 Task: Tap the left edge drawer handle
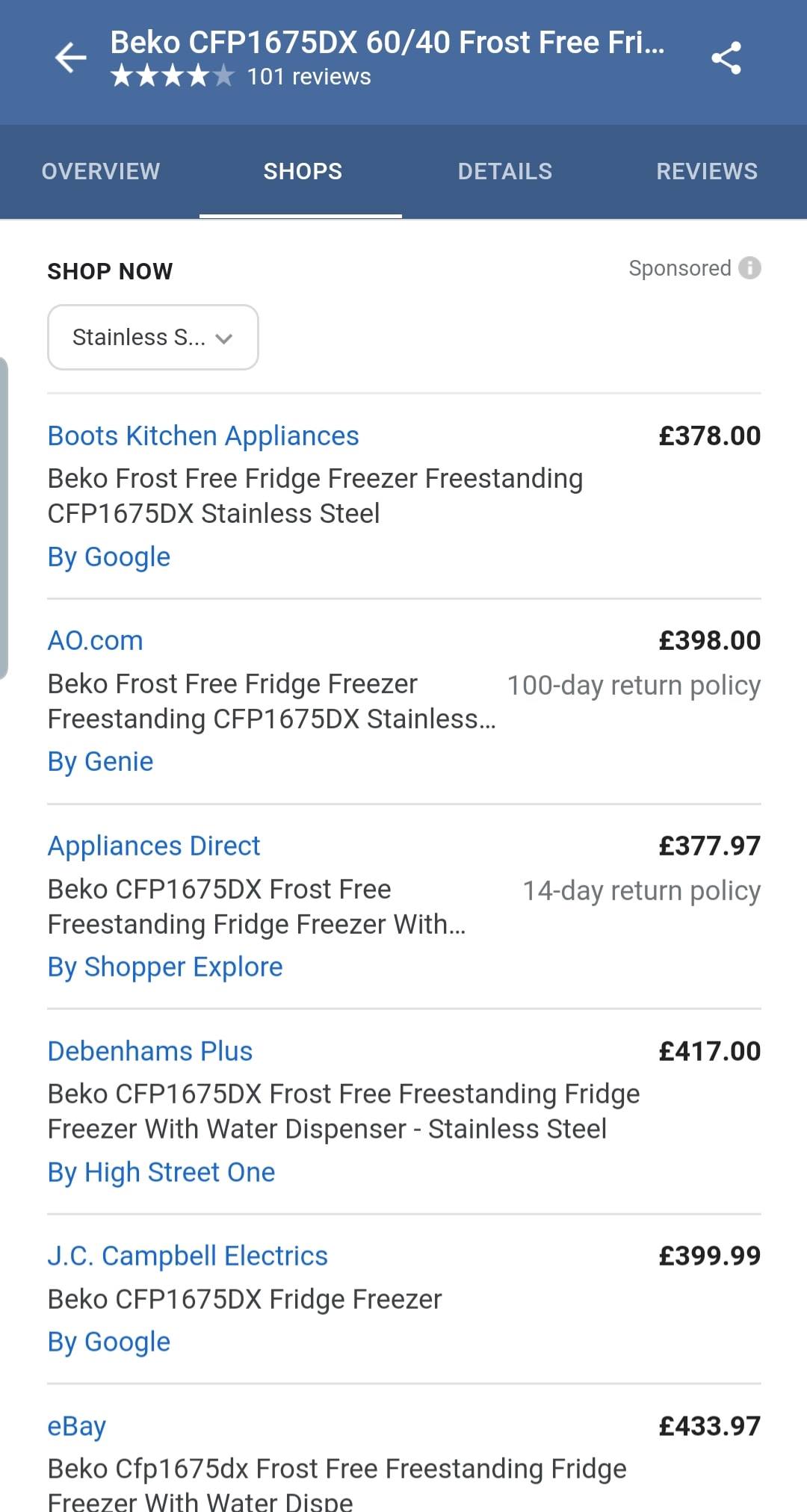point(4,518)
